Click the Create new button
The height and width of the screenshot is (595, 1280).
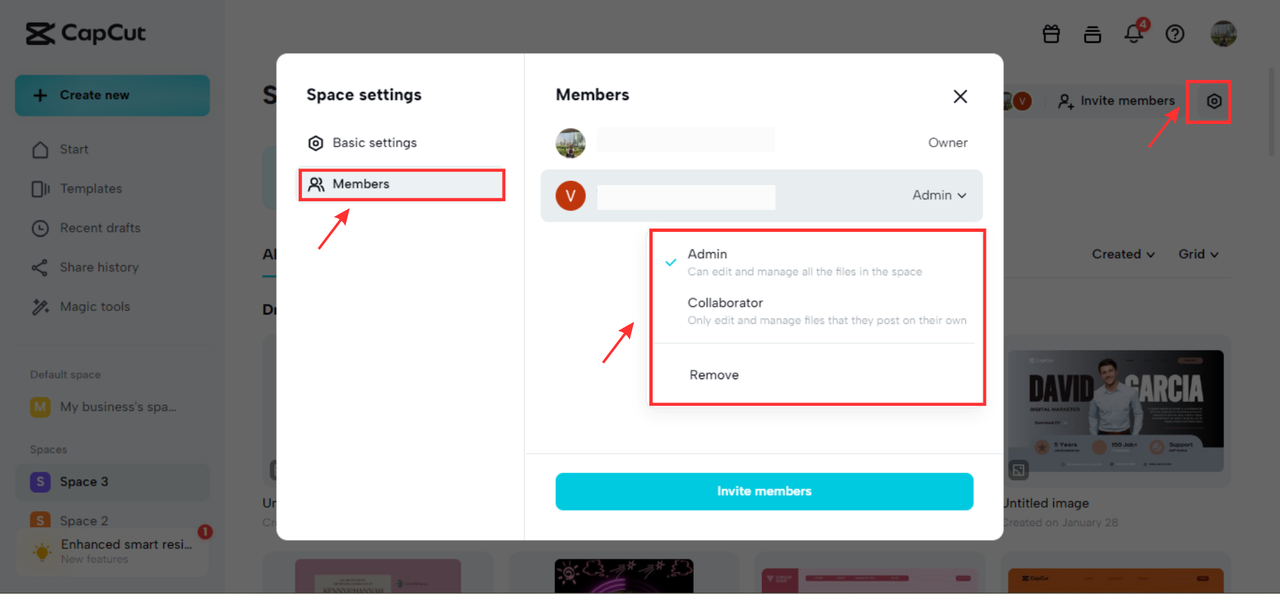coord(112,95)
